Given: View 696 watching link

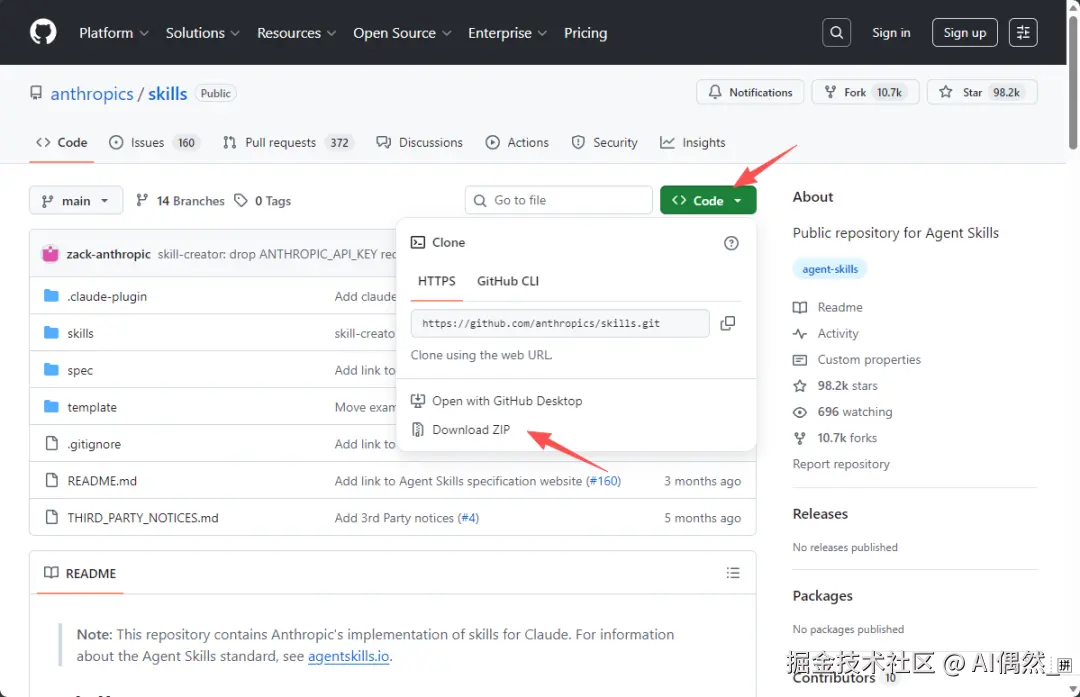Looking at the screenshot, I should coord(843,412).
